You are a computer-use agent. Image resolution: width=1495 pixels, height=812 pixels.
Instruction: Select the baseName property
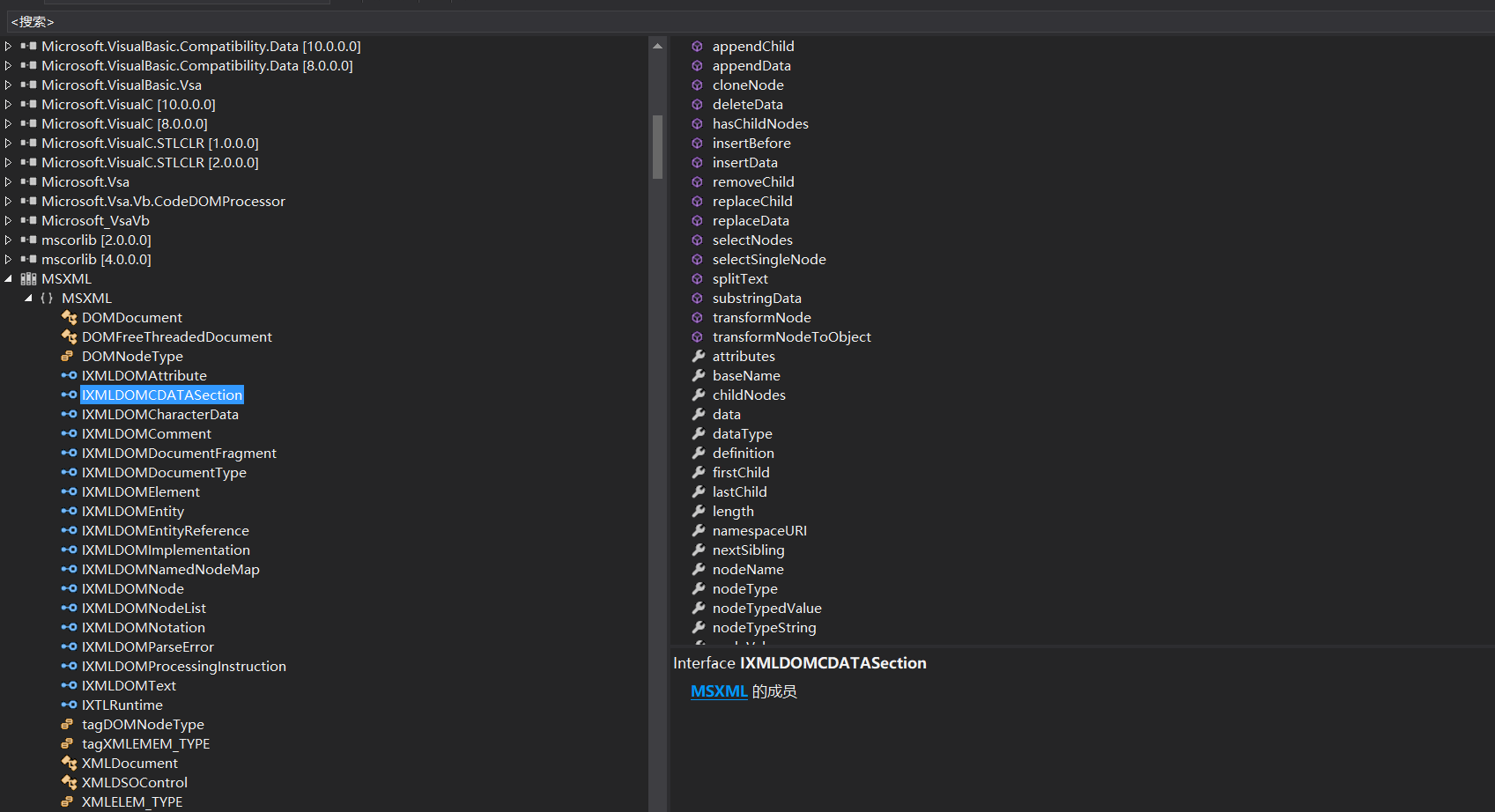coord(746,375)
